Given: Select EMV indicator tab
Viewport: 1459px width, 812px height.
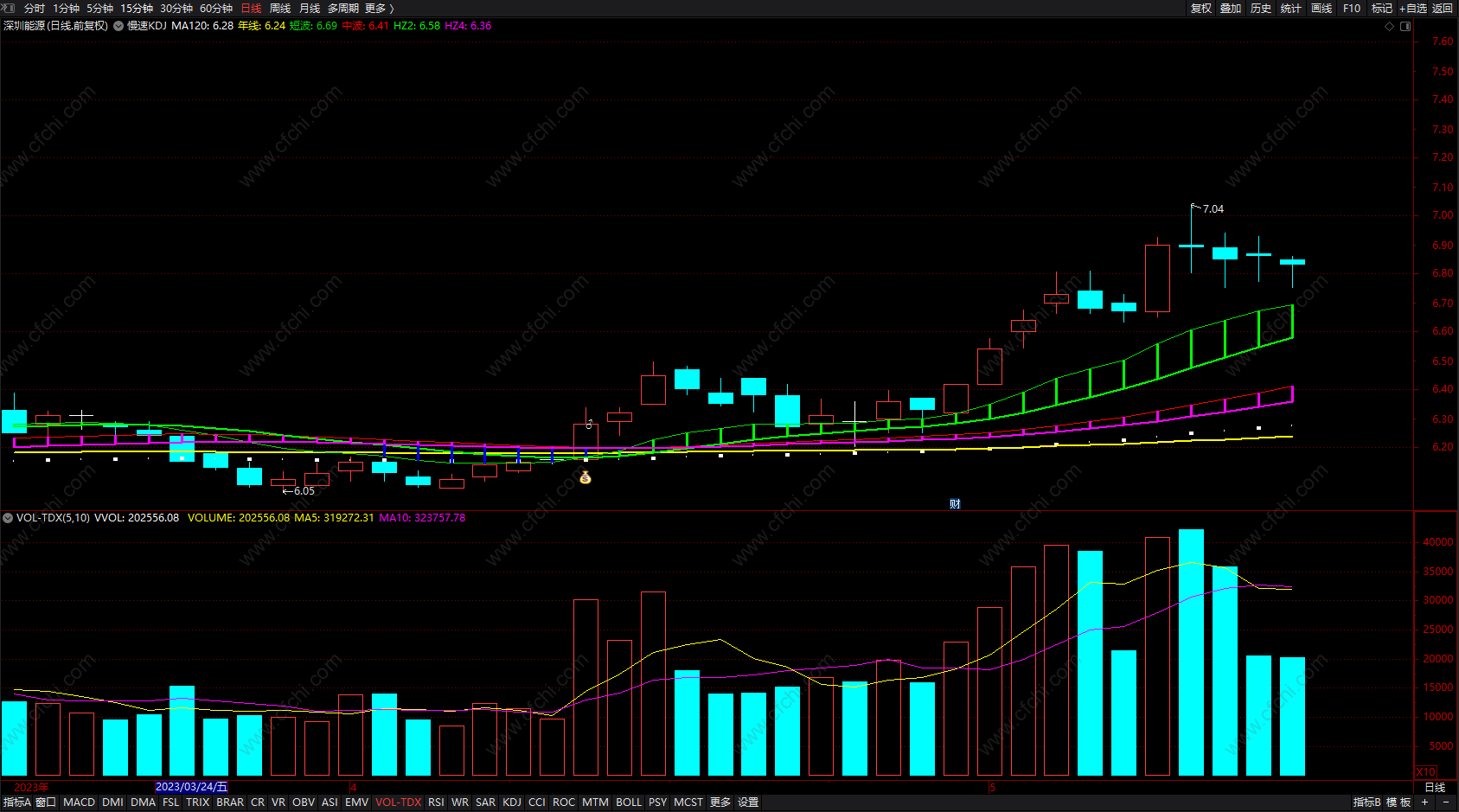Looking at the screenshot, I should pyautogui.click(x=357, y=802).
